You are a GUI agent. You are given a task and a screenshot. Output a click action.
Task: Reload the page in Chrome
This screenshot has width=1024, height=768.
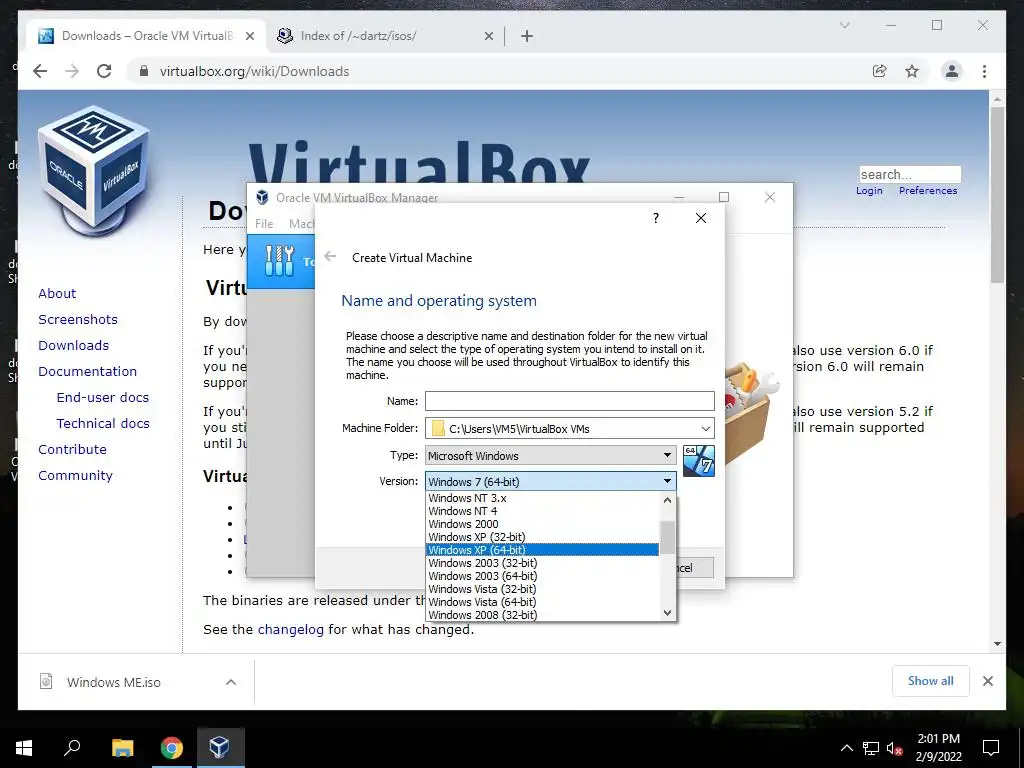pos(104,71)
